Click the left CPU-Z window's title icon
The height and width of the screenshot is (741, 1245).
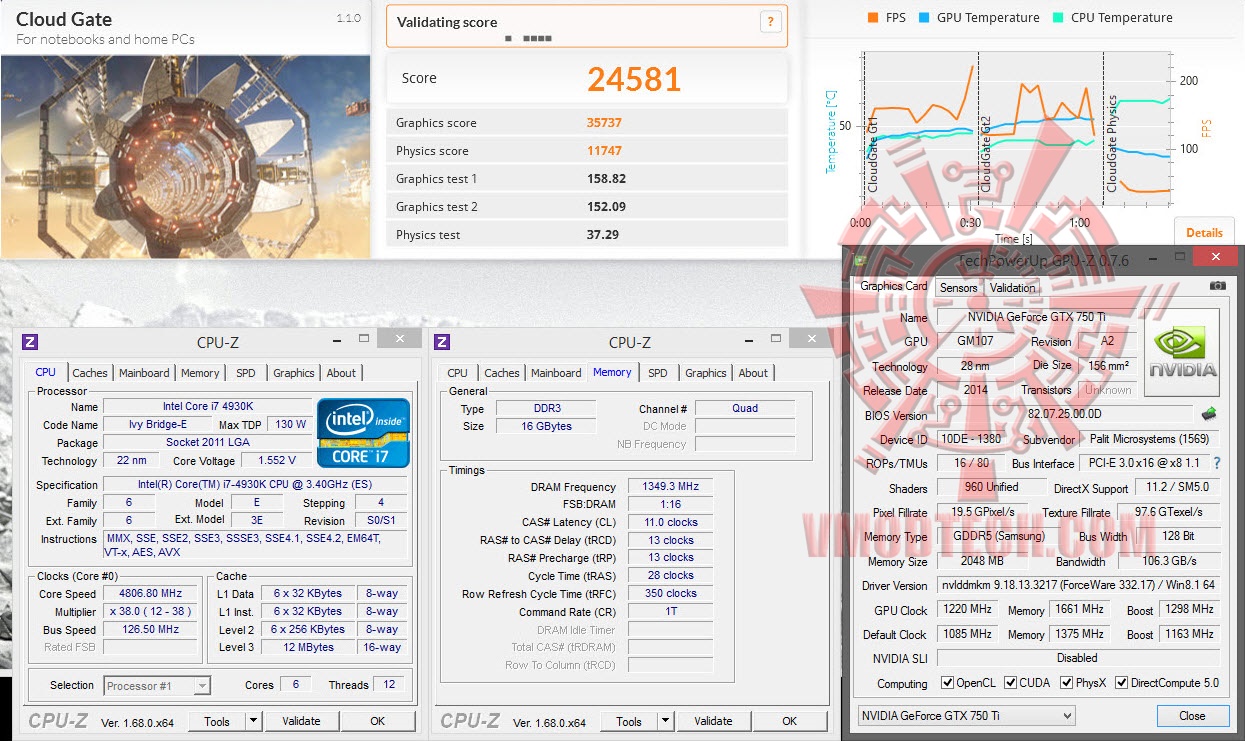(30, 342)
